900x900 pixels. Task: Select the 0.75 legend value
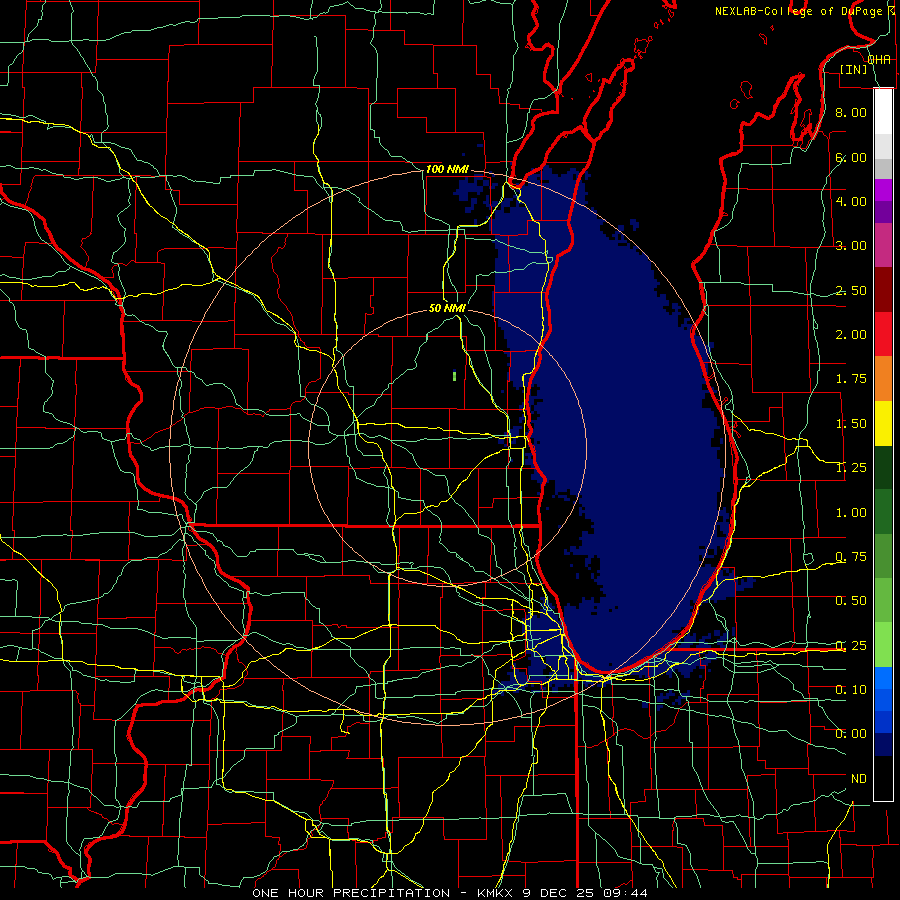coord(851,557)
